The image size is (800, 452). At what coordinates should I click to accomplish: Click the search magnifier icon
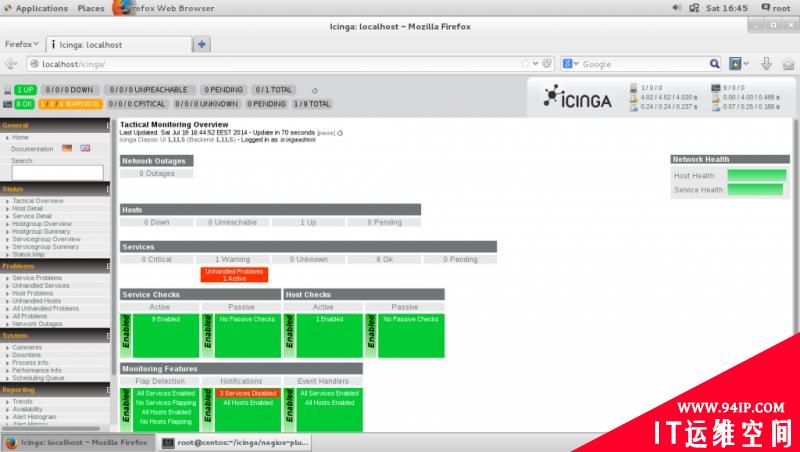pos(714,64)
